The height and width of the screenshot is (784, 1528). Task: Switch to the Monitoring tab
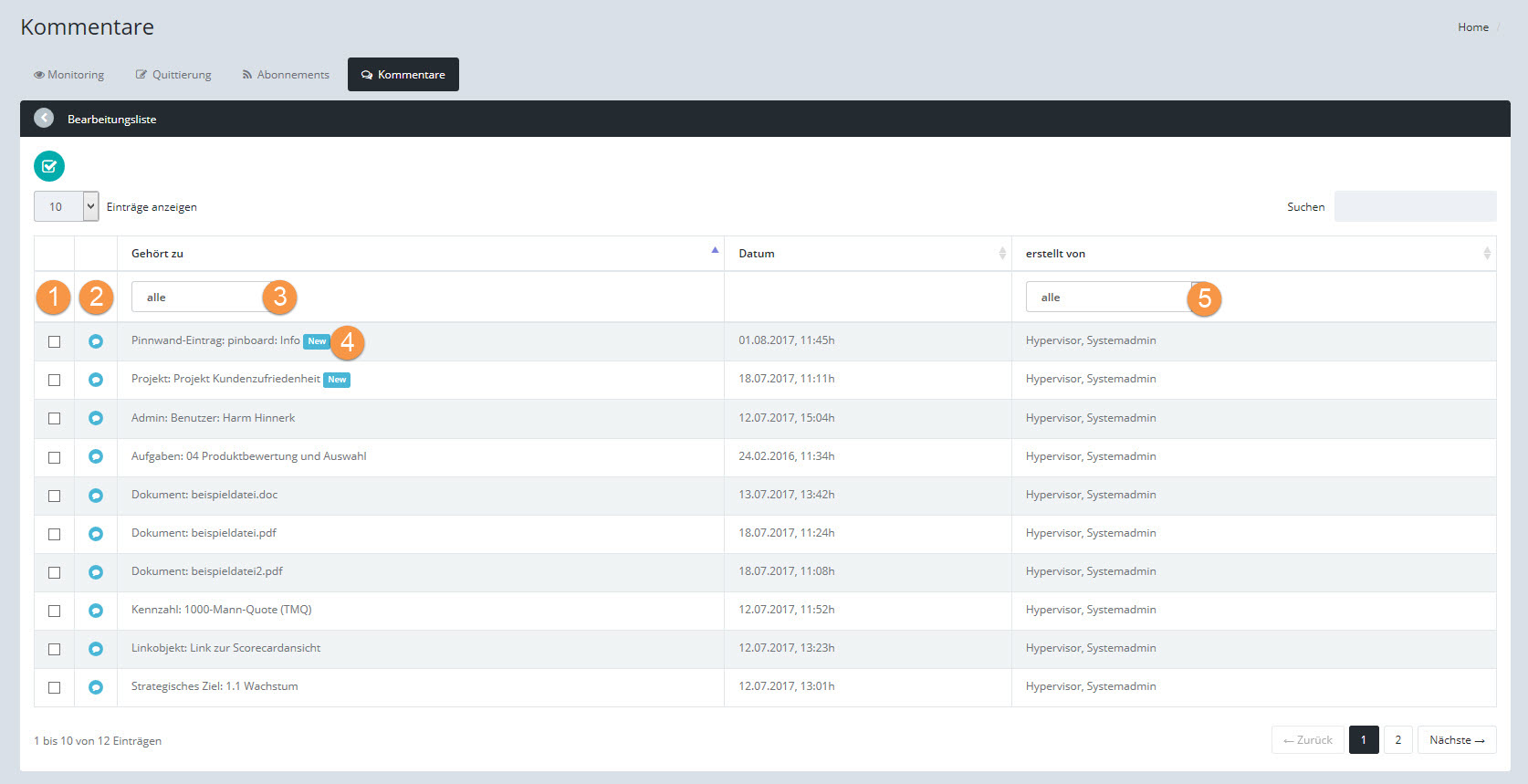(69, 75)
